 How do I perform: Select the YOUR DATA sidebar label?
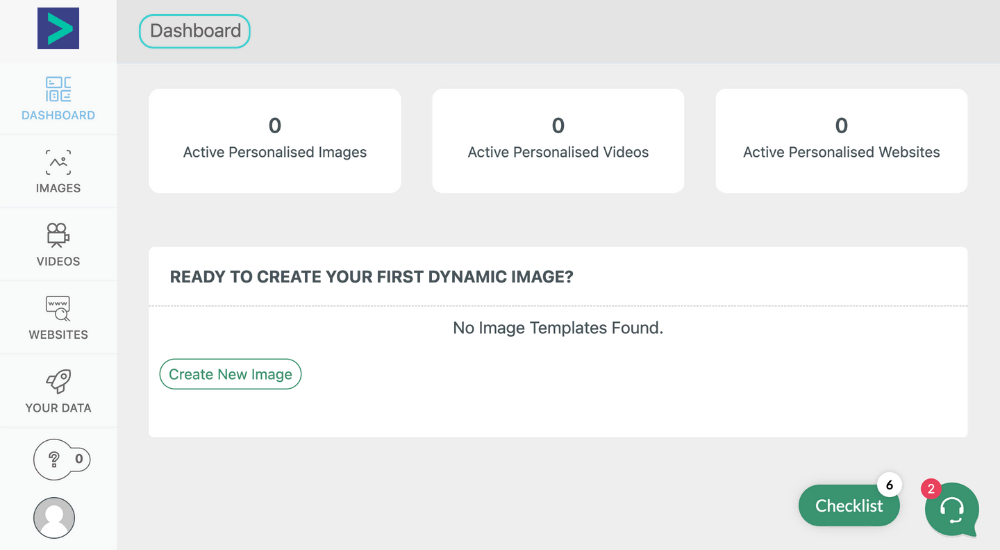coord(58,408)
